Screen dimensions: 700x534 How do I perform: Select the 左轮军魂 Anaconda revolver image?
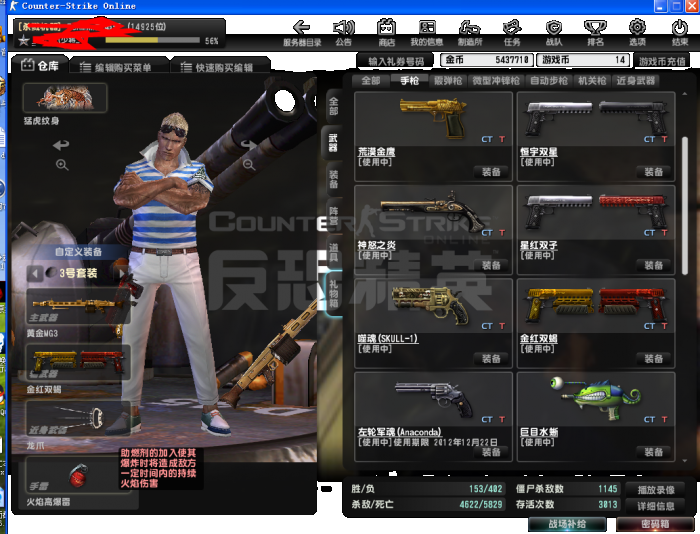coord(434,398)
